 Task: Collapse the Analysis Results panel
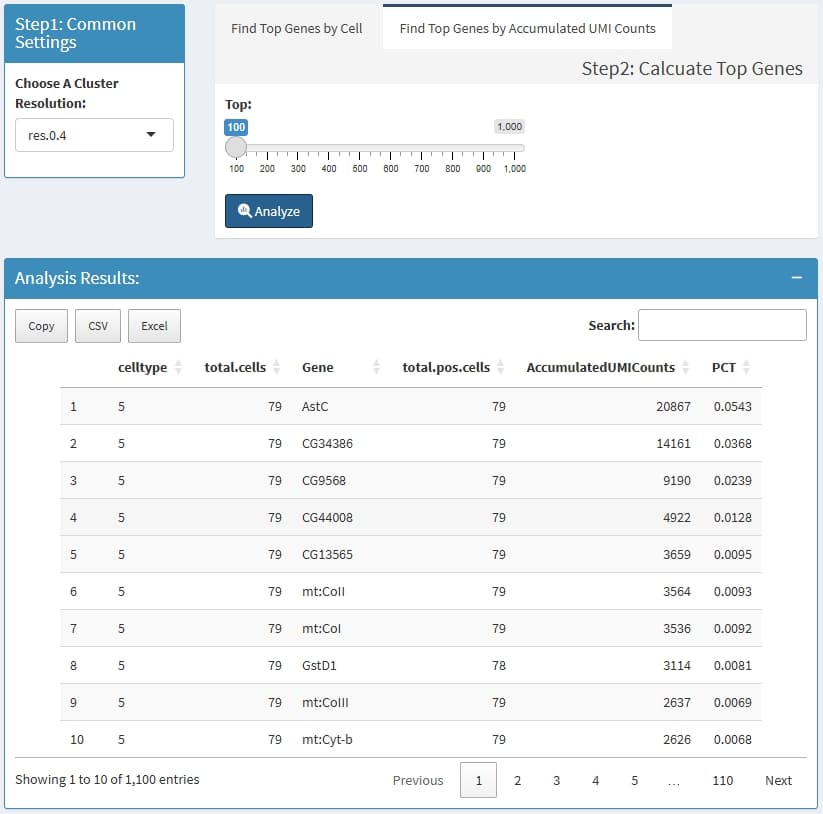coord(797,278)
